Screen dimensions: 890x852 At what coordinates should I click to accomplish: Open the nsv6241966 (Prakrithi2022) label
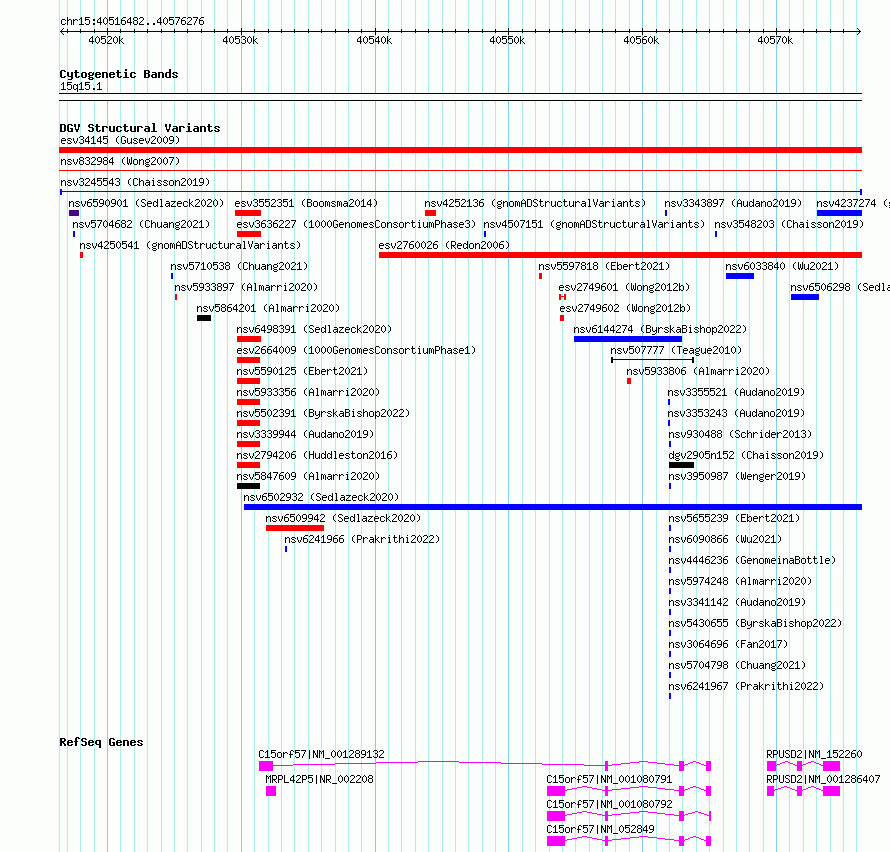pos(362,539)
